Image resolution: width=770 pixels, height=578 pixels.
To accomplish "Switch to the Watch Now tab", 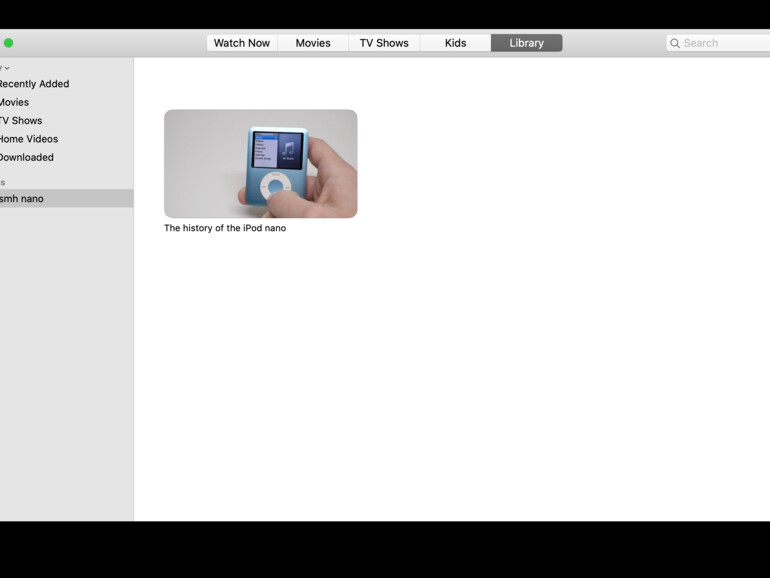I will pos(242,43).
